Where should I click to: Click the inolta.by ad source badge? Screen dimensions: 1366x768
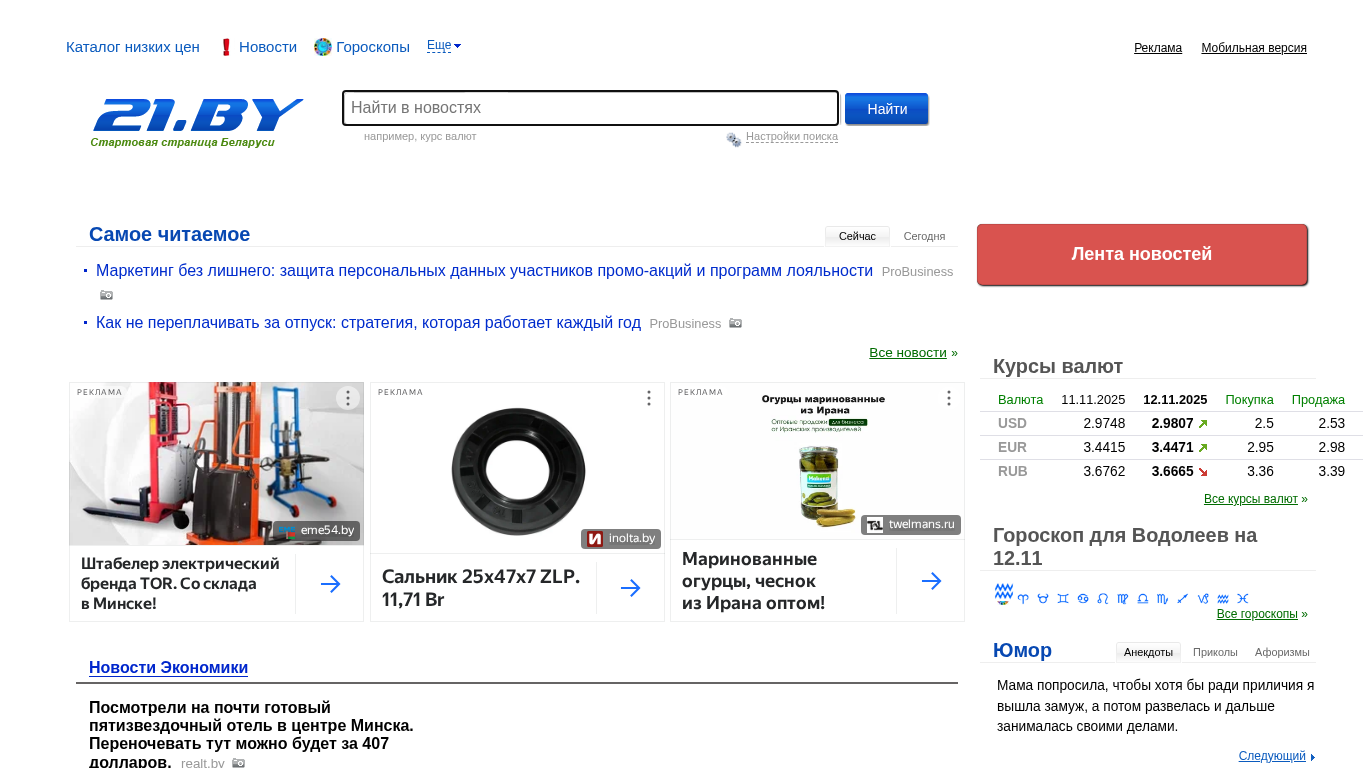[621, 539]
